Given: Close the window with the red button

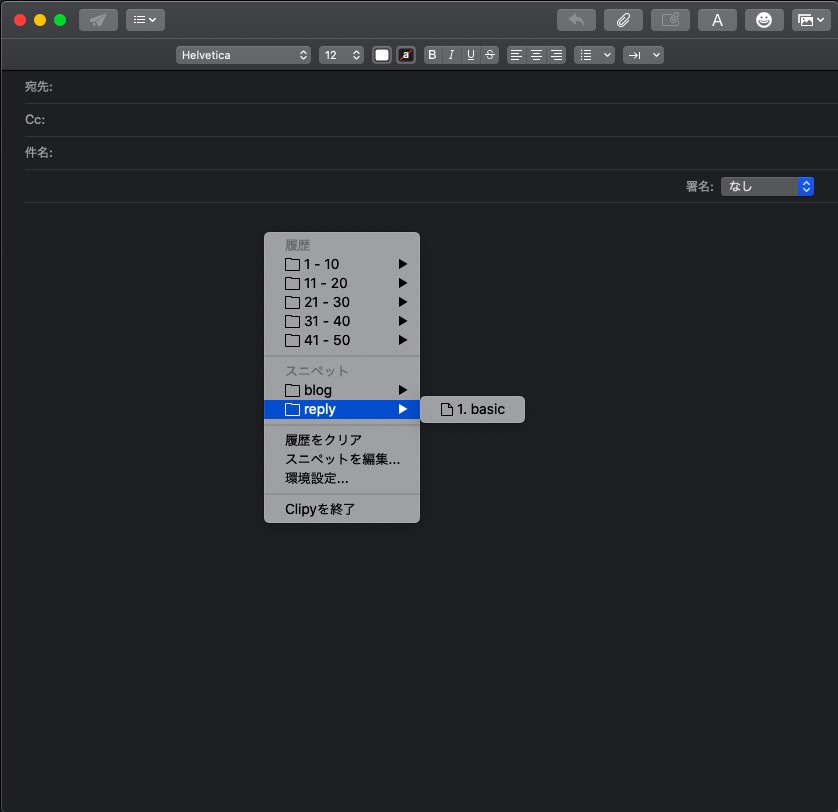Looking at the screenshot, I should click(20, 20).
